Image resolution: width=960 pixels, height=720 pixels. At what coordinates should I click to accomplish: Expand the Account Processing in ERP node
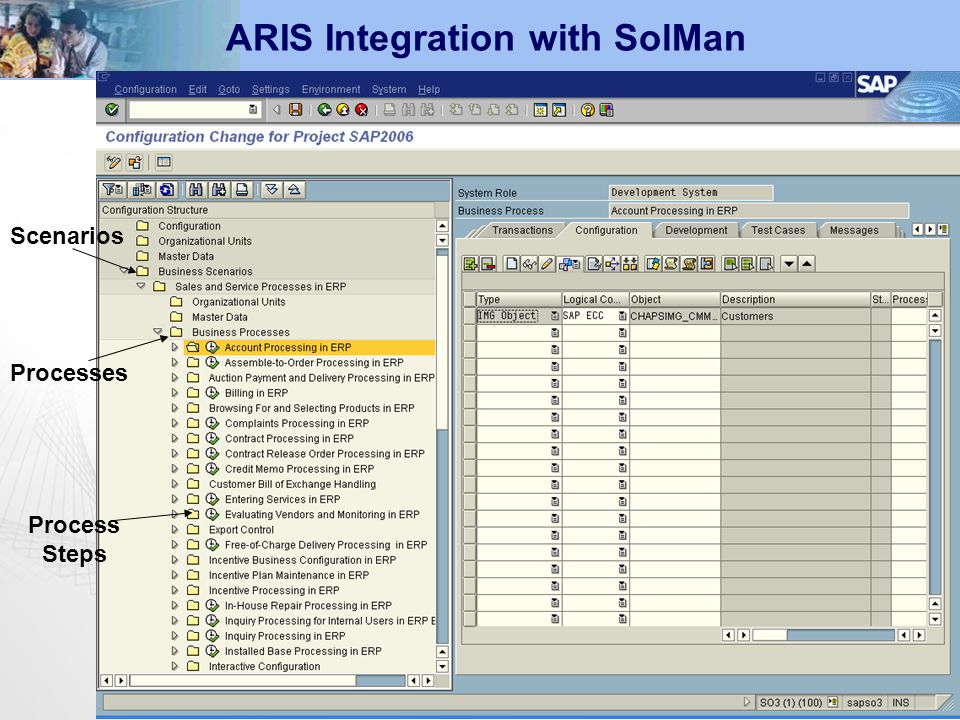point(174,347)
